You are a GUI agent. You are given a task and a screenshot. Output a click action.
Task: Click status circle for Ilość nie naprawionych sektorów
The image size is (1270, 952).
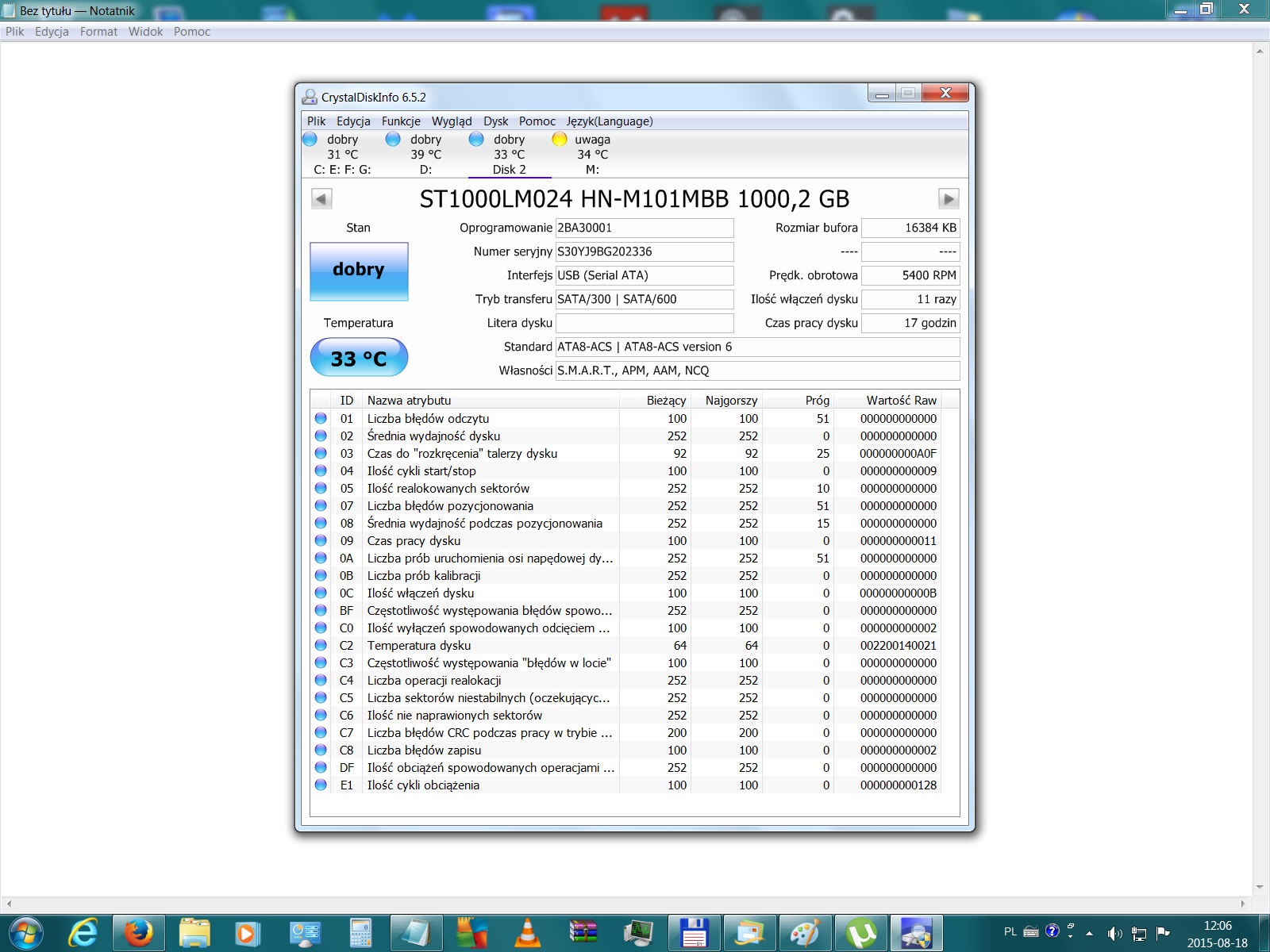[321, 715]
